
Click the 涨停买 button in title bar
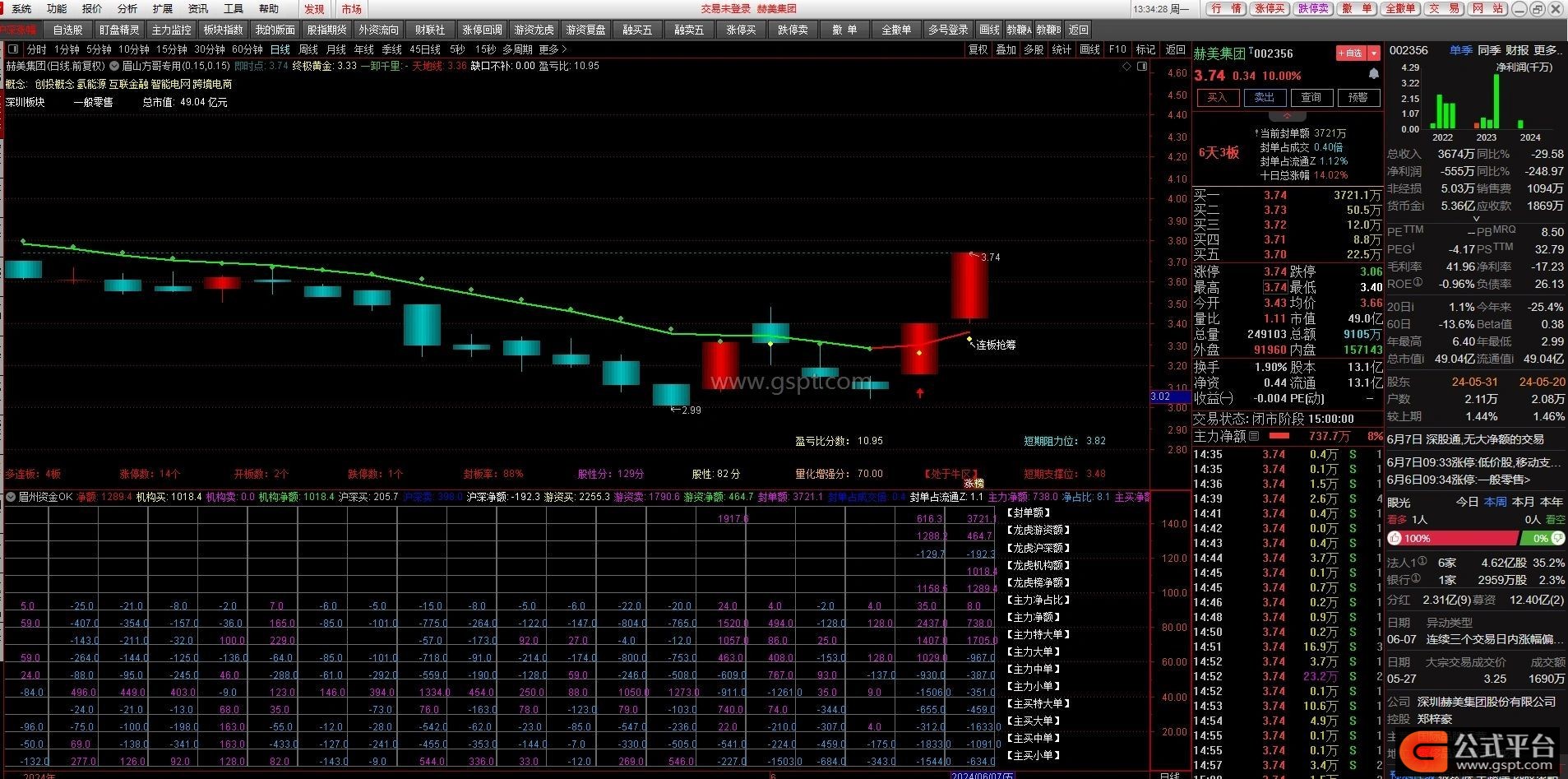tap(1270, 8)
